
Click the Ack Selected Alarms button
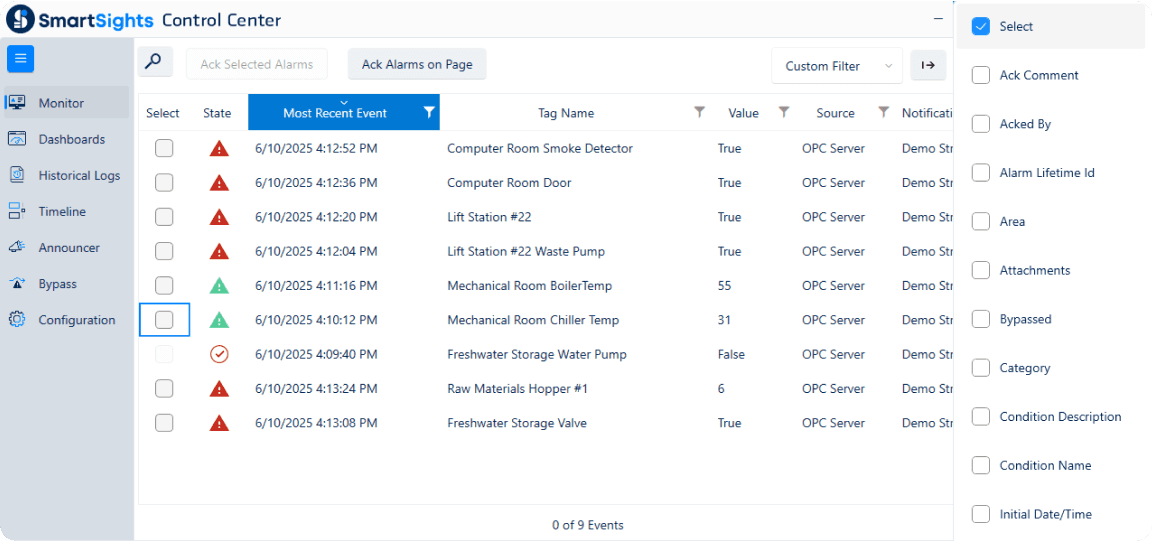(x=256, y=65)
